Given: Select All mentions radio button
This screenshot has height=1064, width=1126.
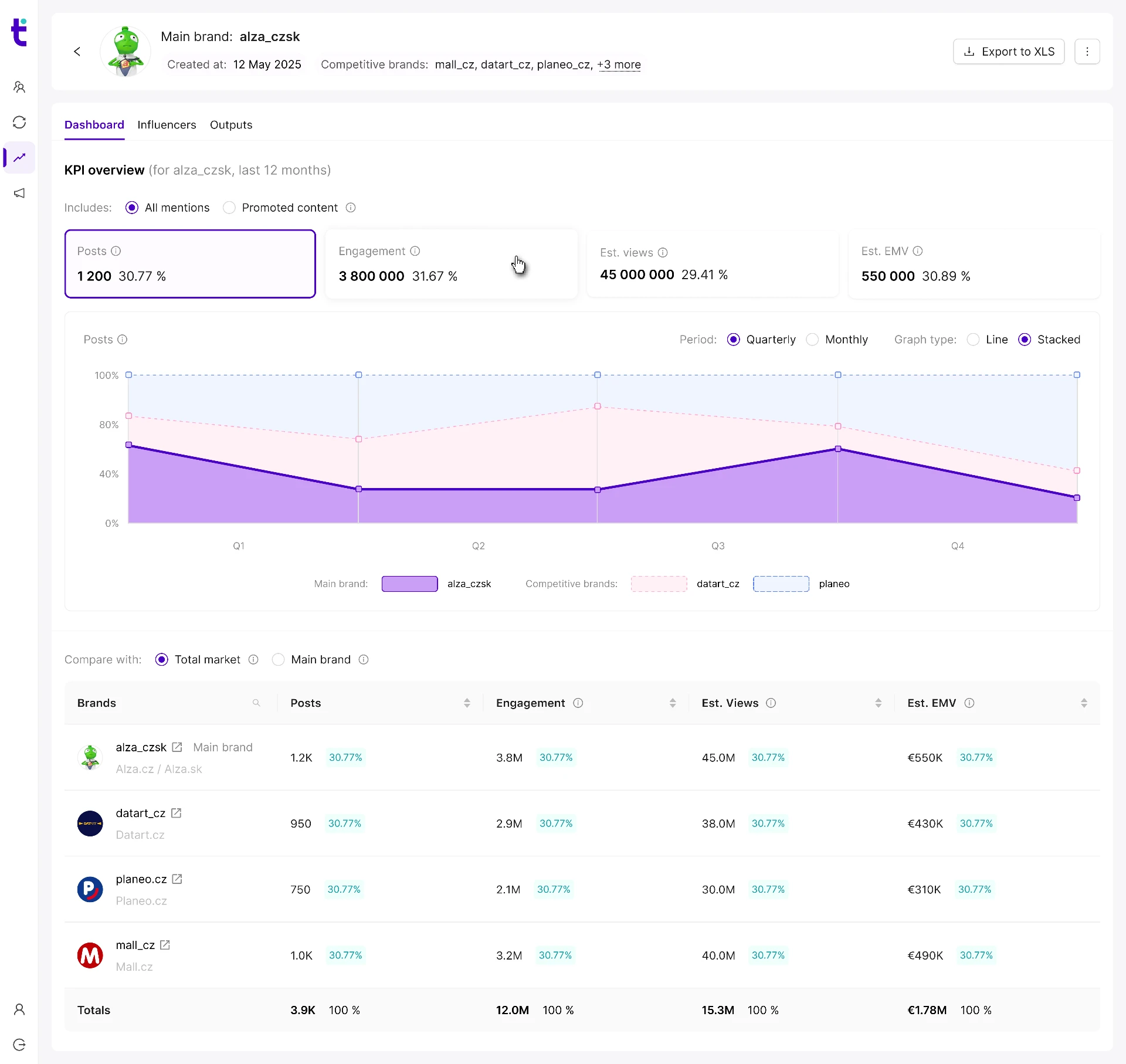Looking at the screenshot, I should coord(132,208).
